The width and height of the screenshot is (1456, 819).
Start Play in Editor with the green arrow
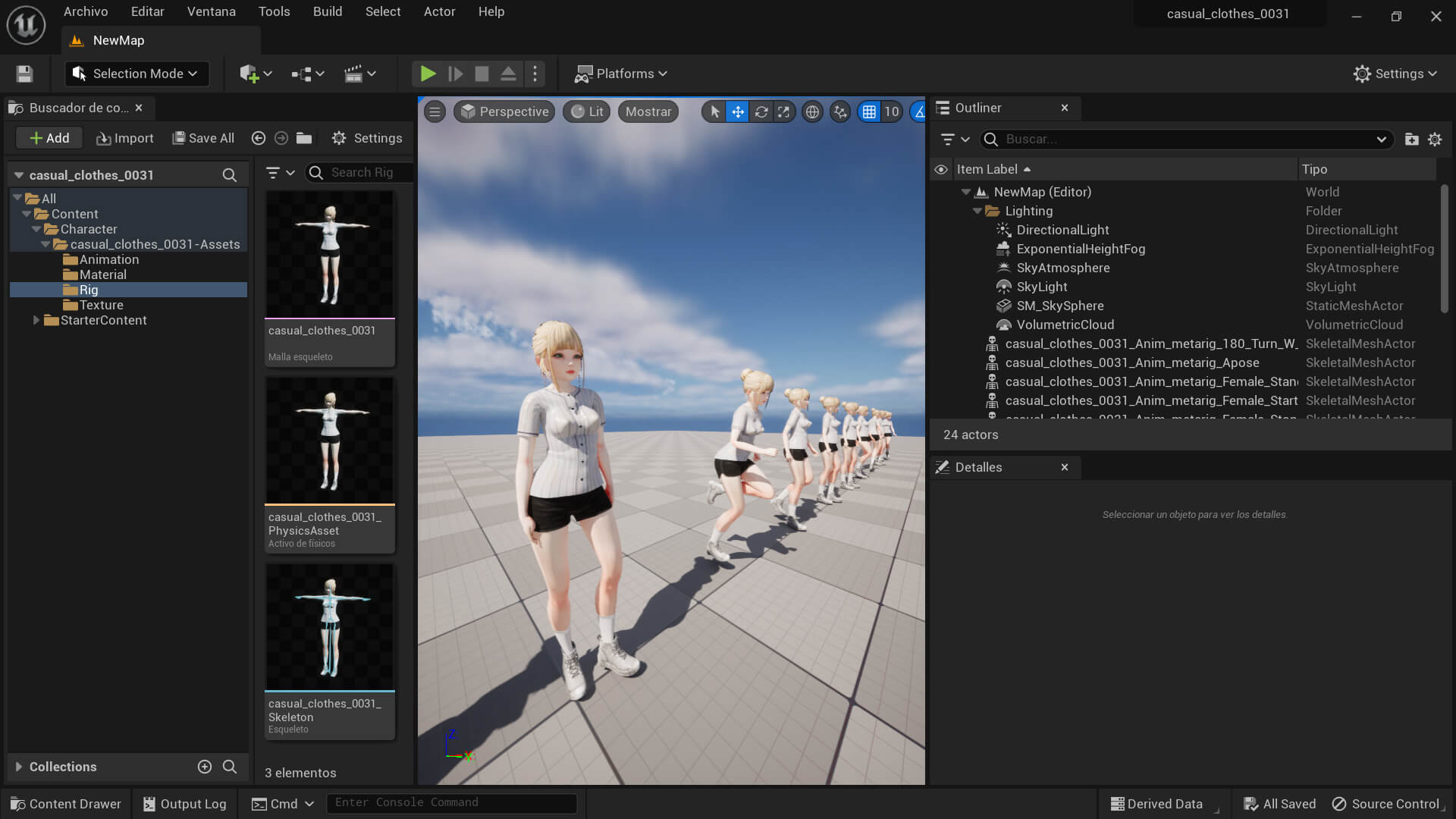[428, 74]
